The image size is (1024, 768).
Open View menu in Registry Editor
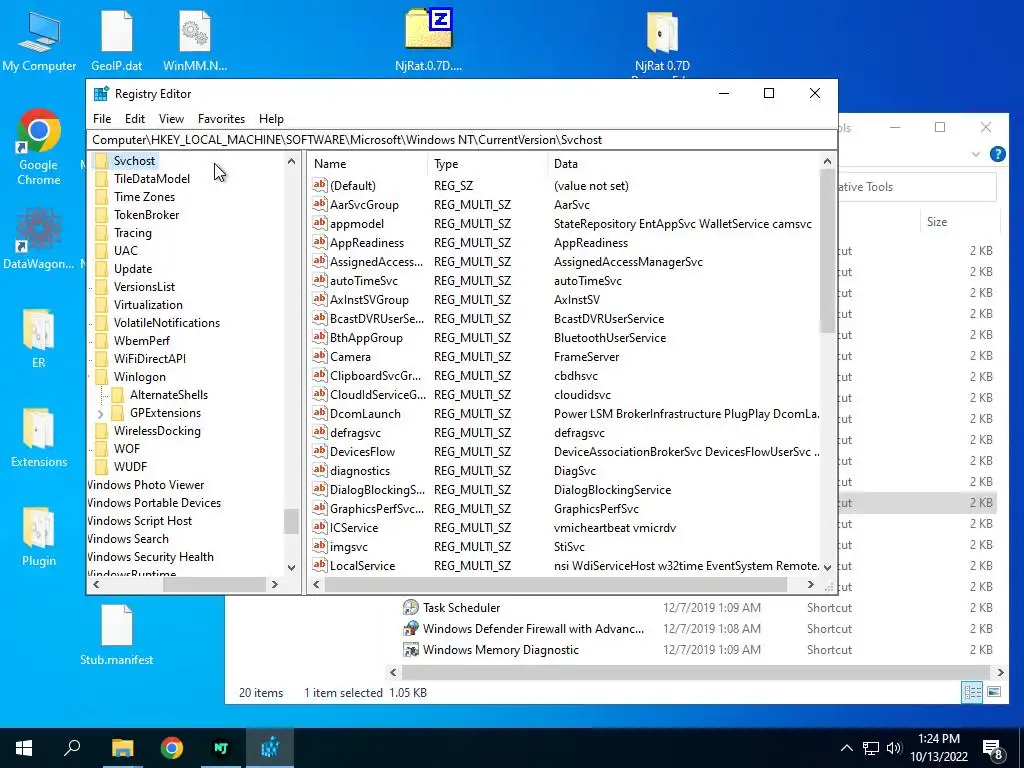[x=171, y=119]
